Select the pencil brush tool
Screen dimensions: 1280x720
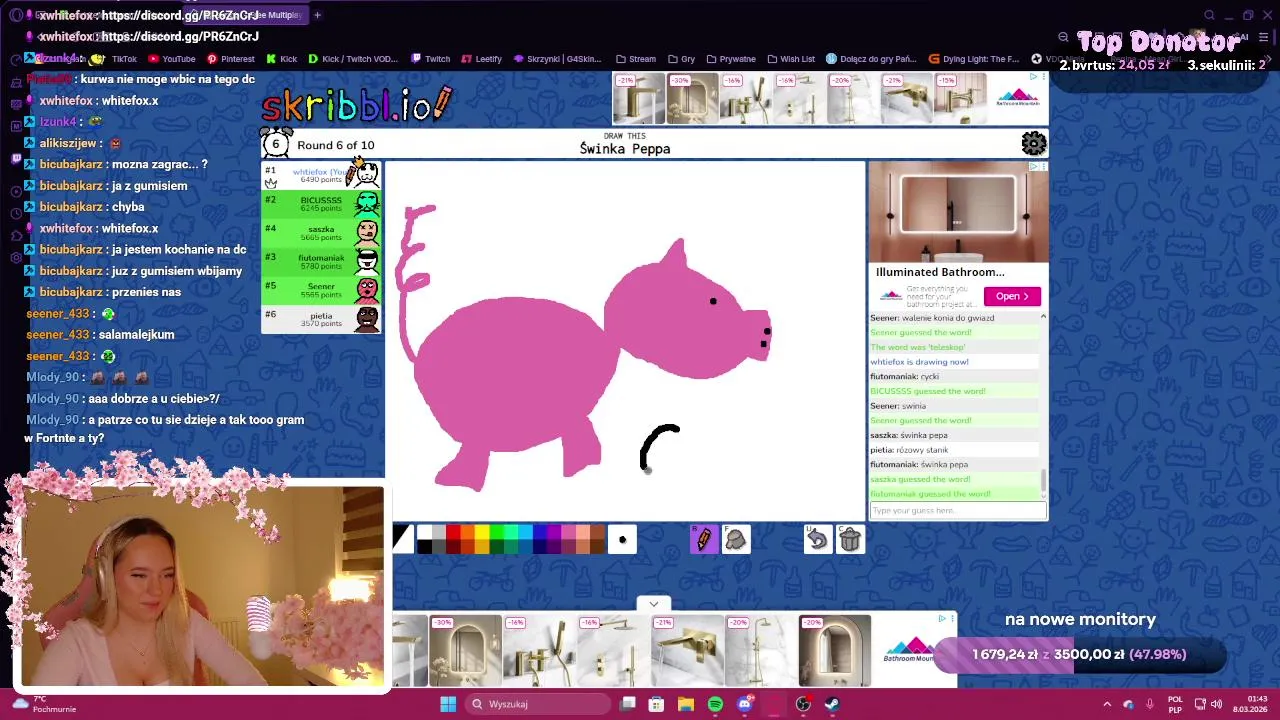coord(703,540)
